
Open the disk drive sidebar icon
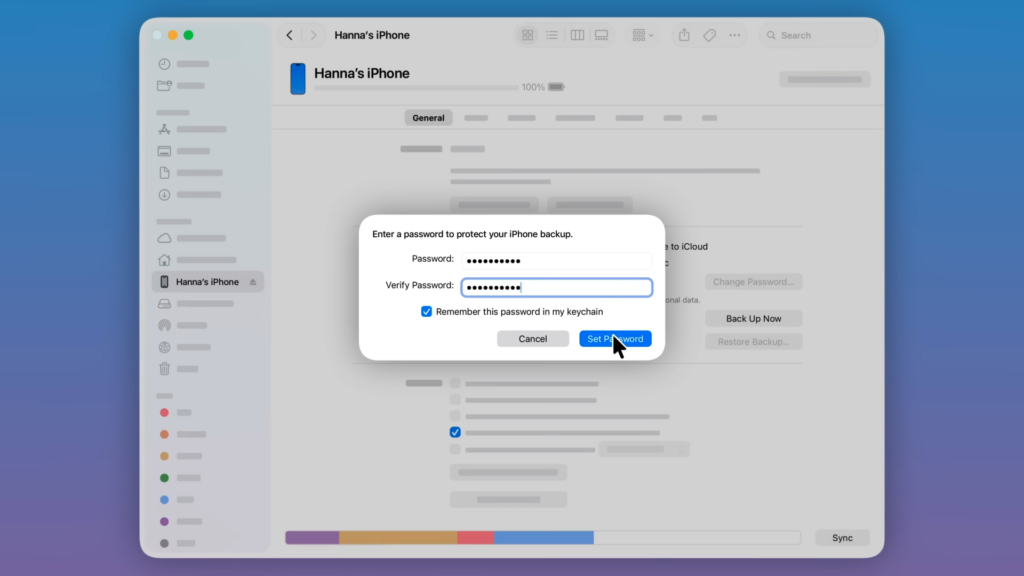pos(165,304)
